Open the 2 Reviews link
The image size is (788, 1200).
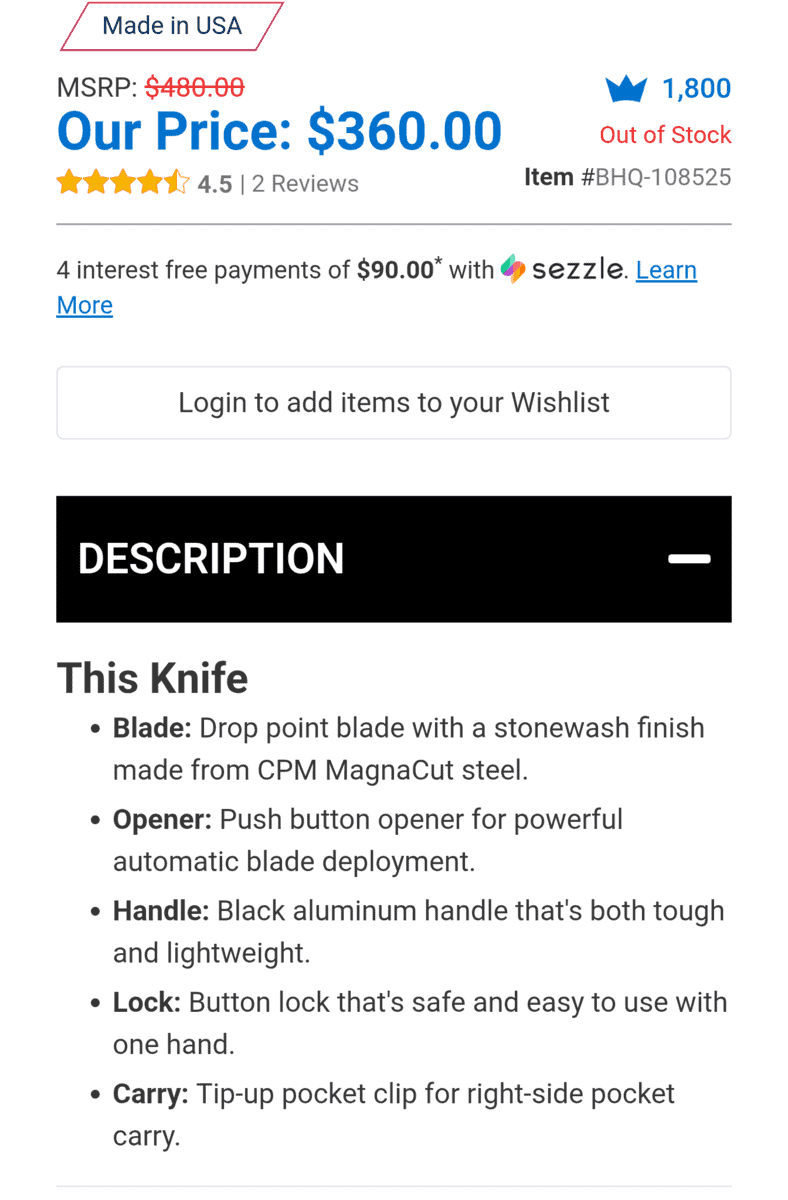click(x=305, y=184)
